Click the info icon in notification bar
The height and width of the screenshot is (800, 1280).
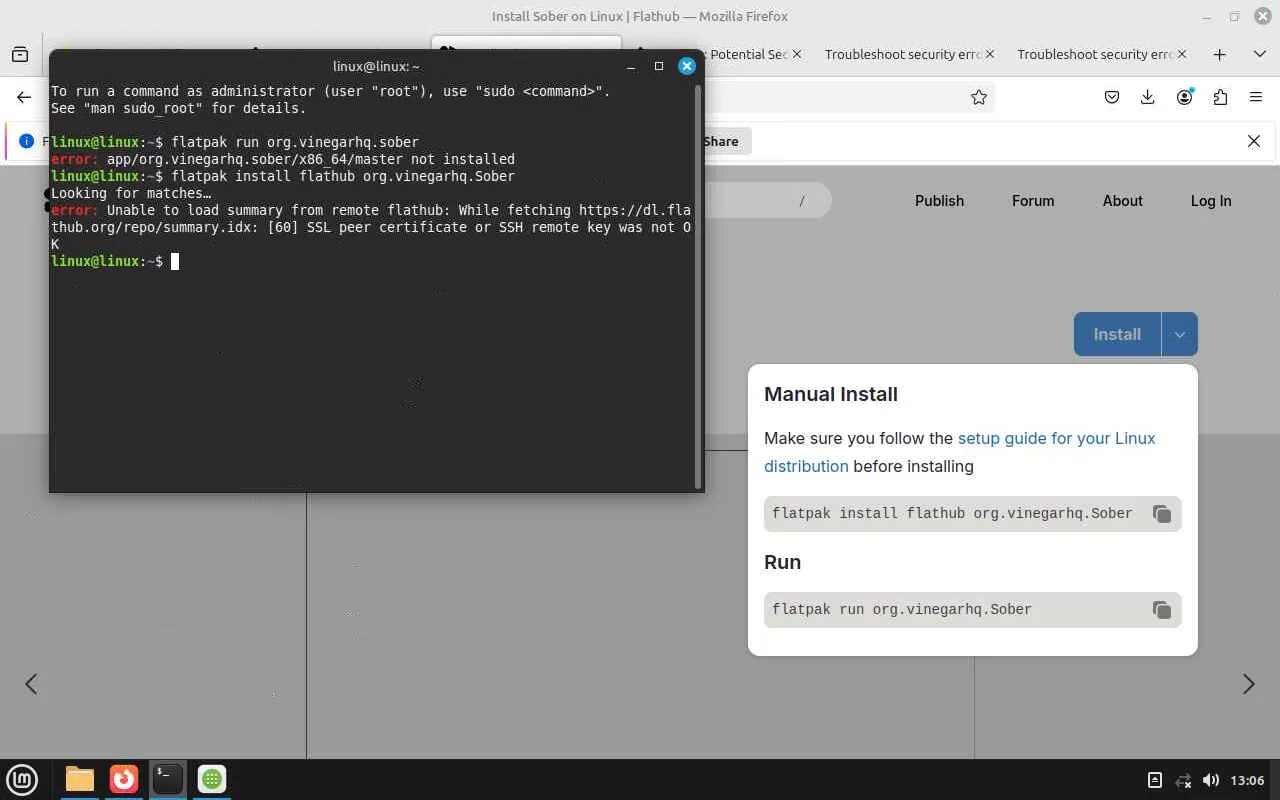tap(27, 141)
